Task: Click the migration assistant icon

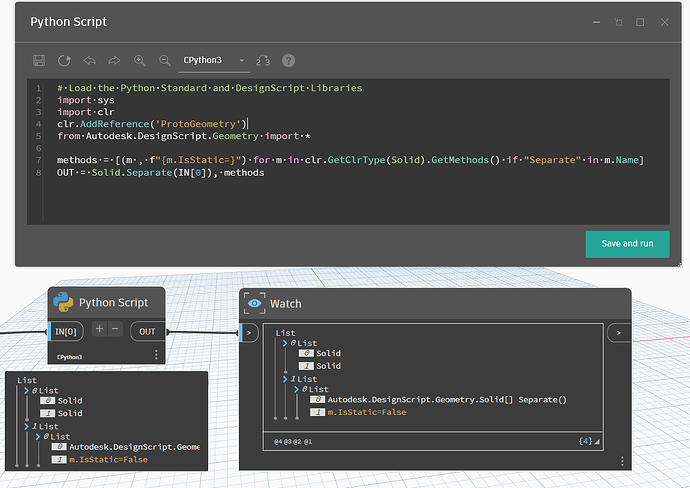Action: pos(264,61)
